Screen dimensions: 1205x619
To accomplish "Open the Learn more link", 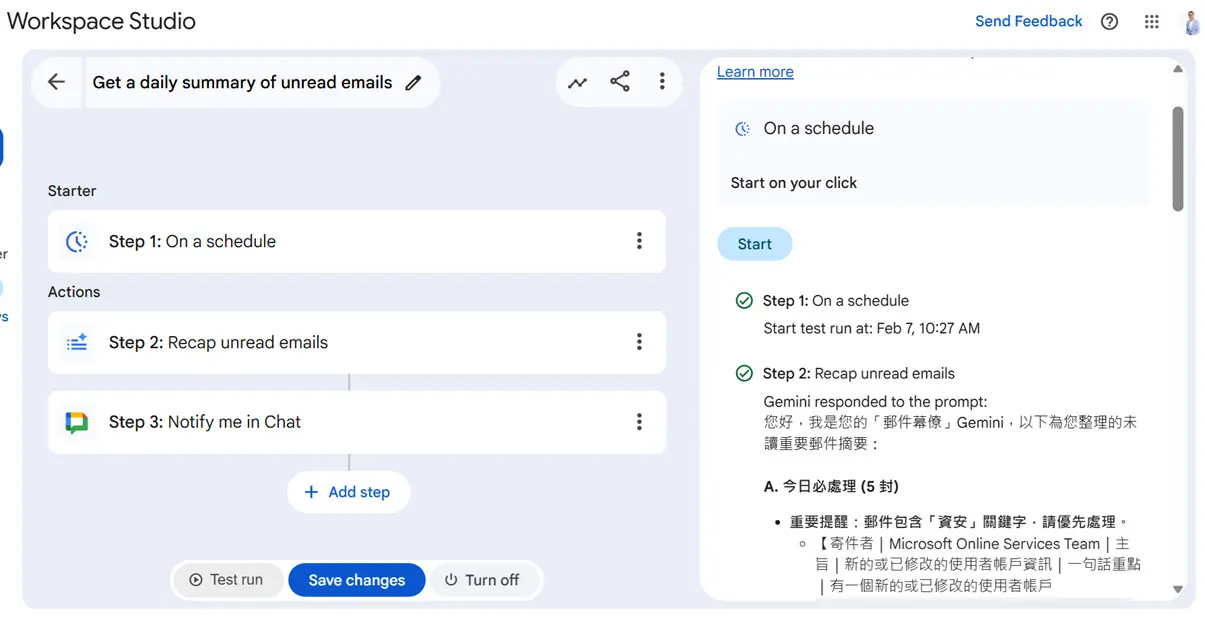I will [x=755, y=72].
